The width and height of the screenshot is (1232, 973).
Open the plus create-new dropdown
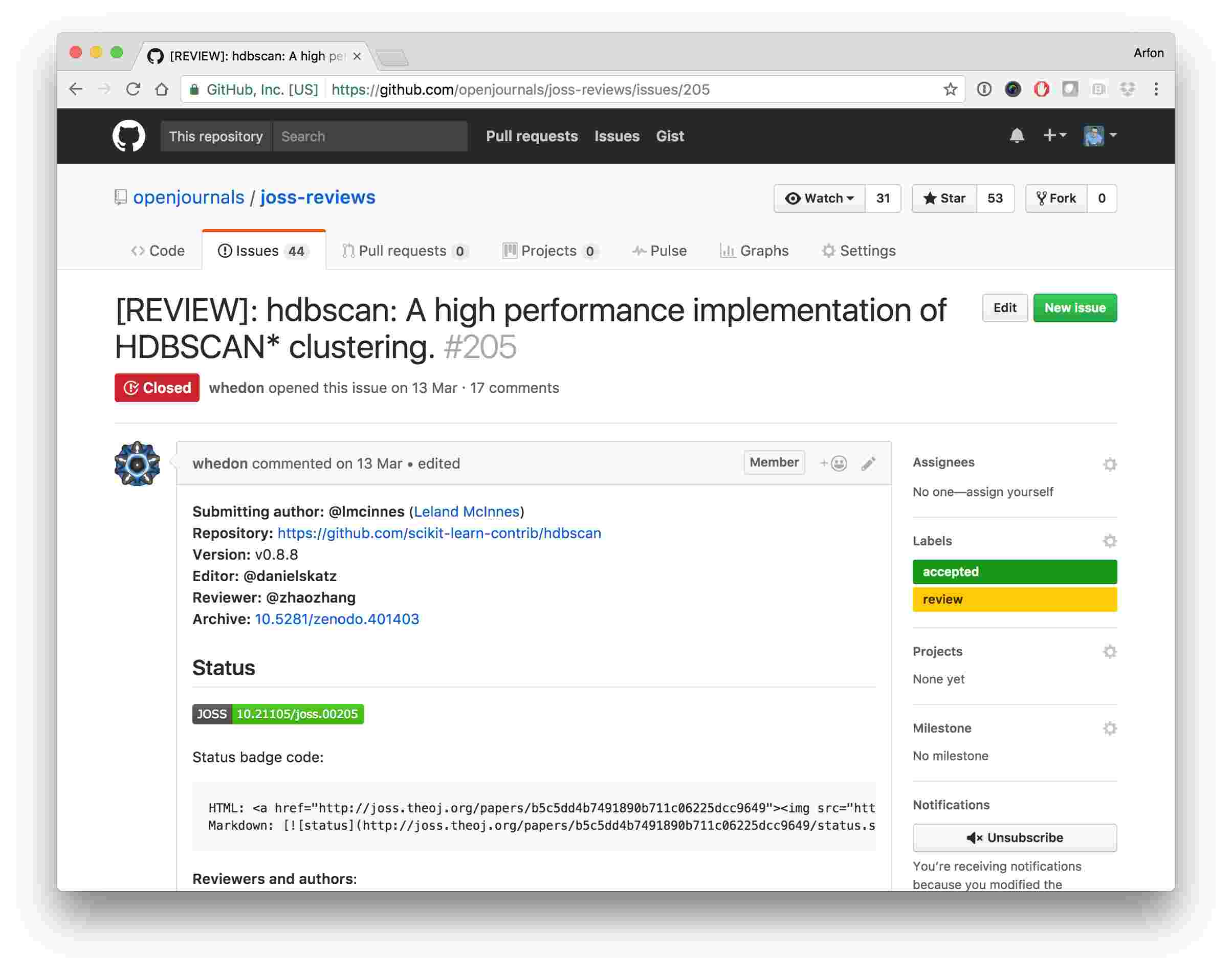coord(1054,136)
